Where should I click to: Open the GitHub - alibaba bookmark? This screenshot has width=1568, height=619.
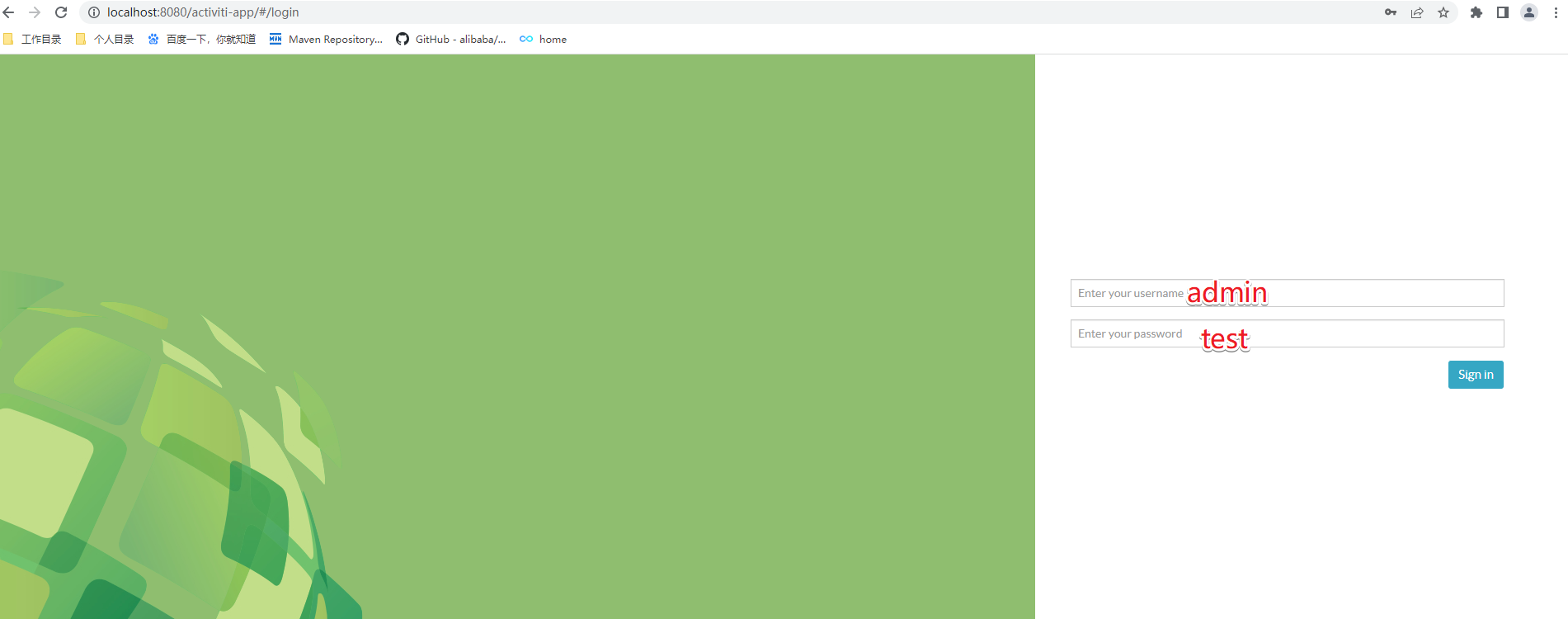(451, 39)
